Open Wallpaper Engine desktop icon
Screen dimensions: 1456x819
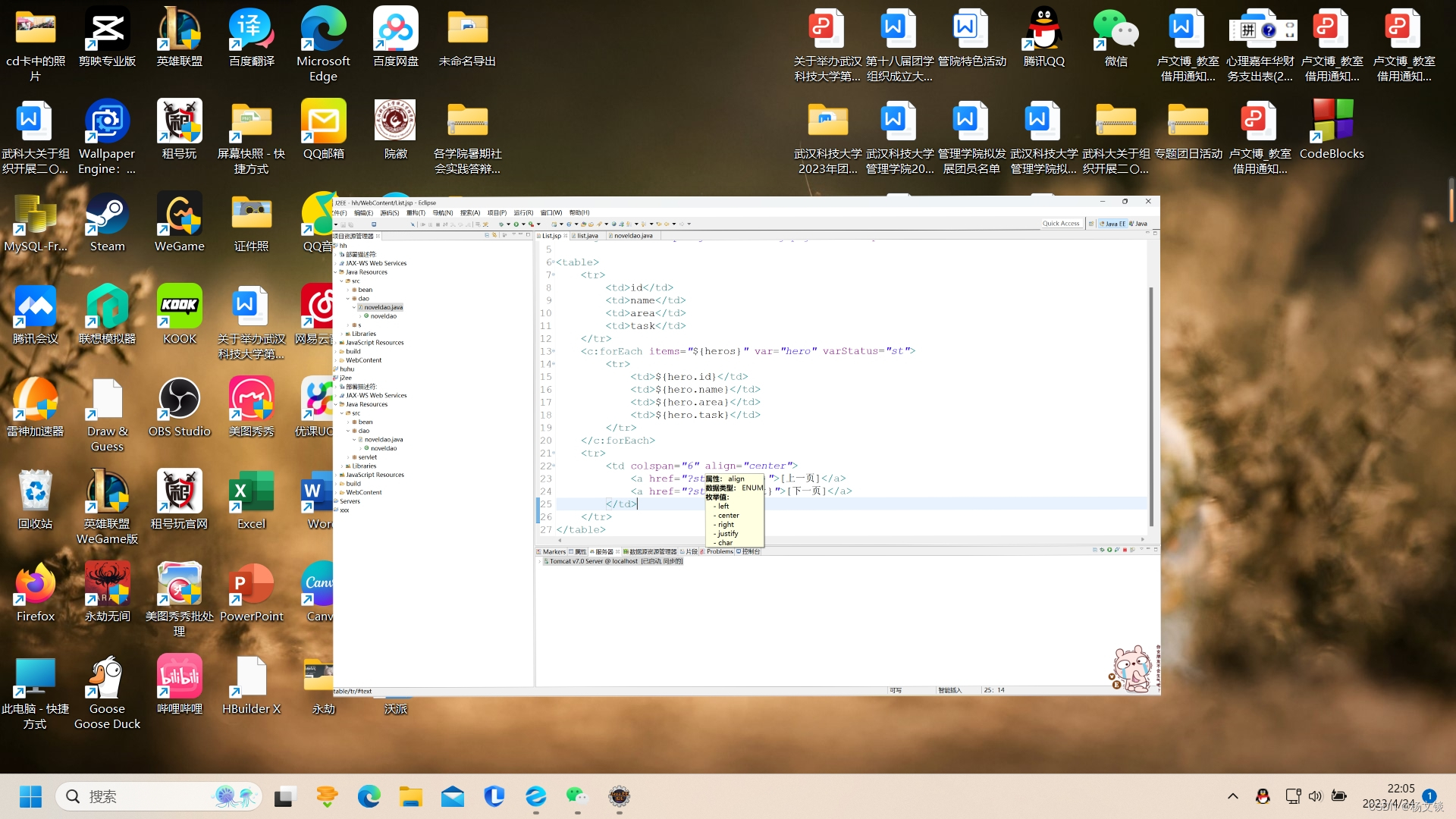click(107, 136)
